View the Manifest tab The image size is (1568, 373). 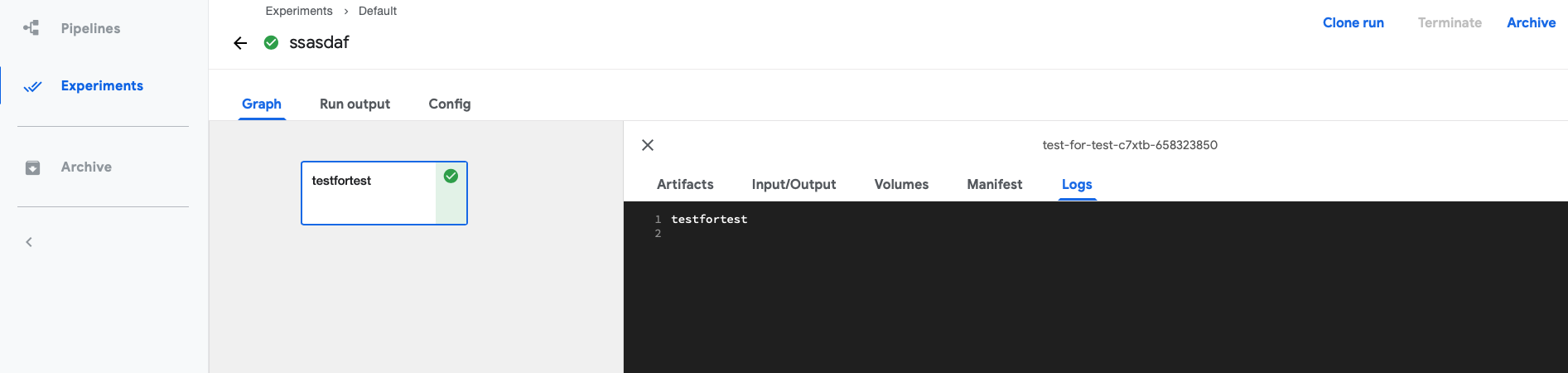pos(994,184)
